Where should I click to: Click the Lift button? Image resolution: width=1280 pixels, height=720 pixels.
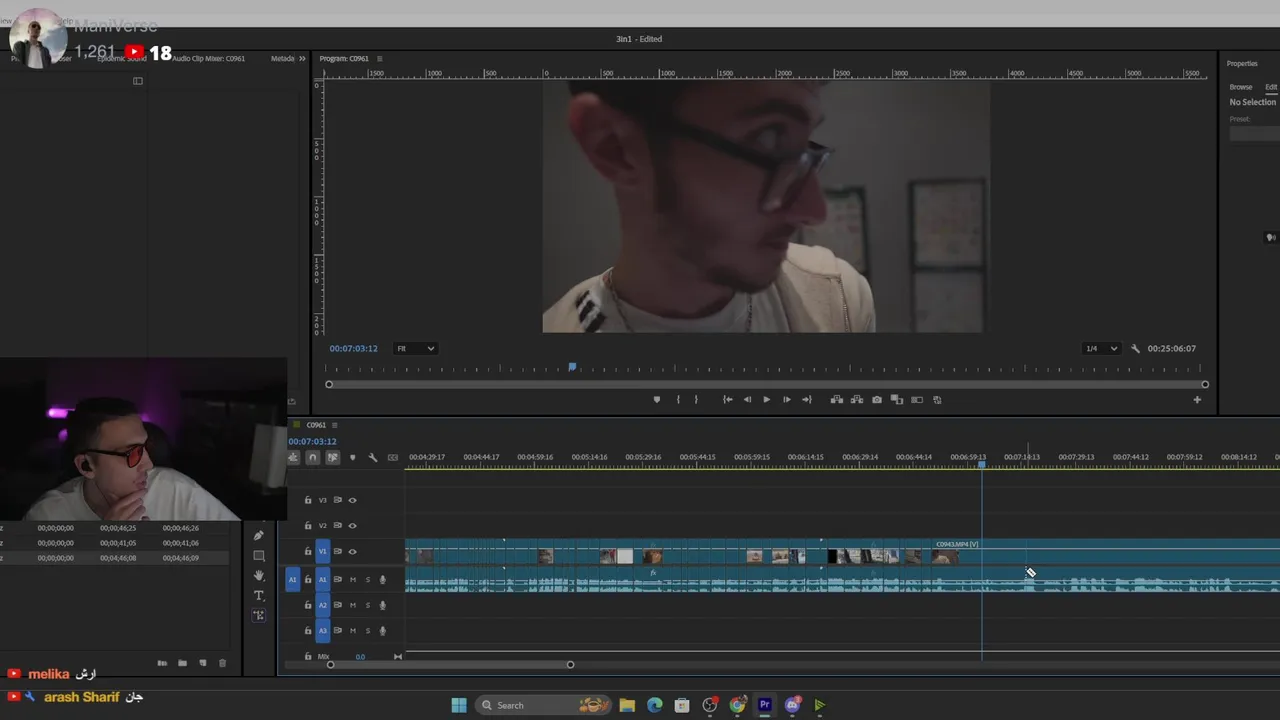coord(837,400)
